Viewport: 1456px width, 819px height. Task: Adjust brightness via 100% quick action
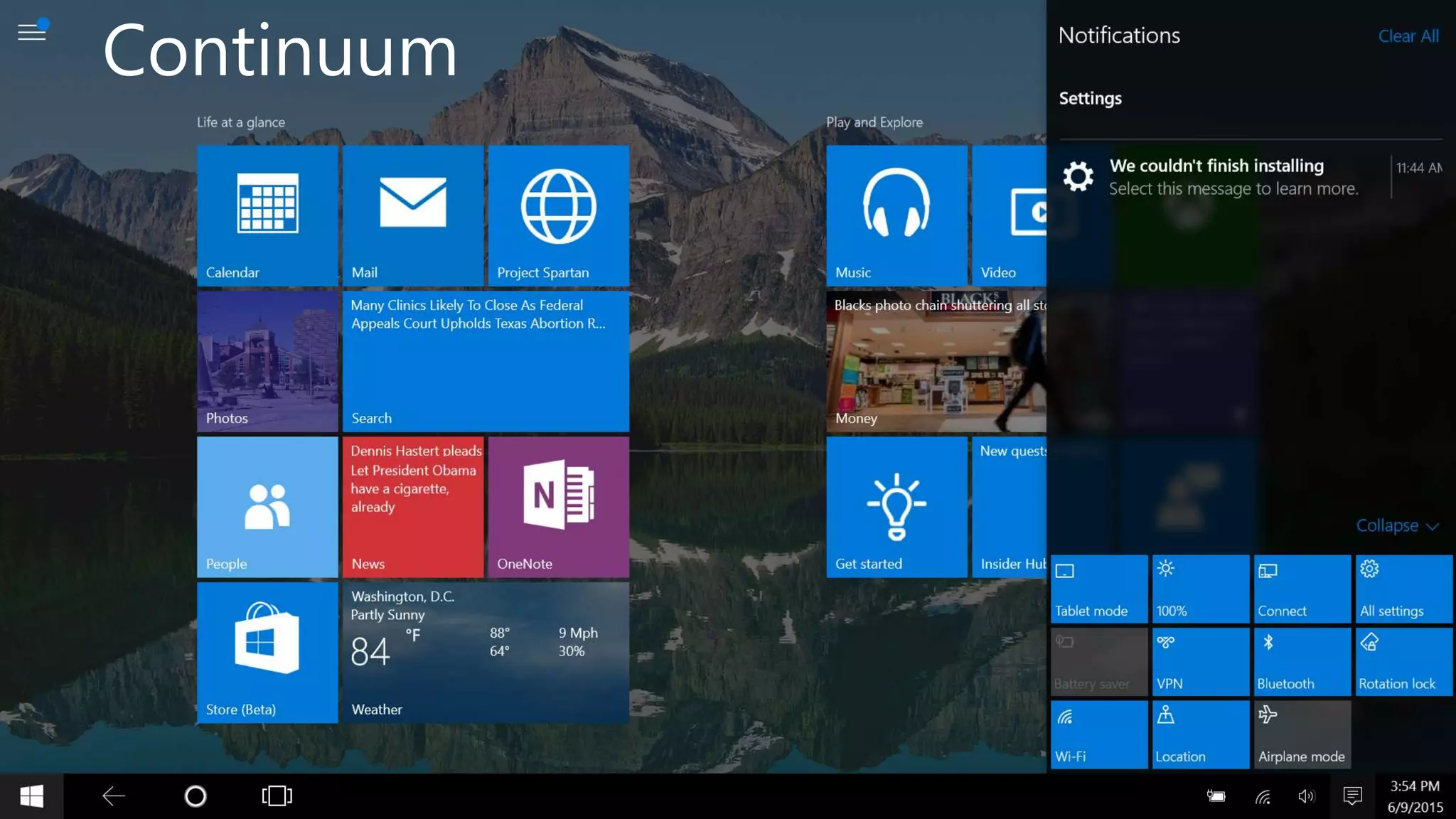tap(1201, 589)
